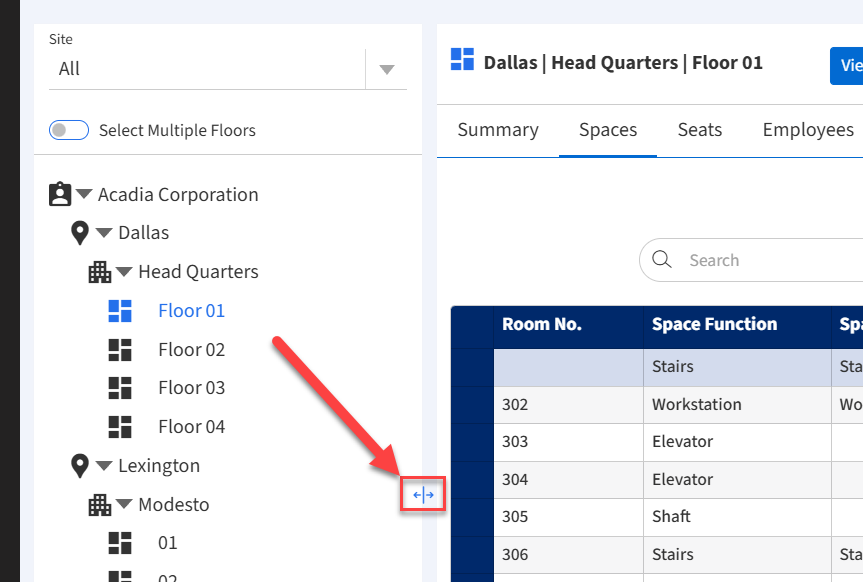Screen dimensions: 863x582
Task: Switch to the Summary tab
Action: pyautogui.click(x=498, y=130)
